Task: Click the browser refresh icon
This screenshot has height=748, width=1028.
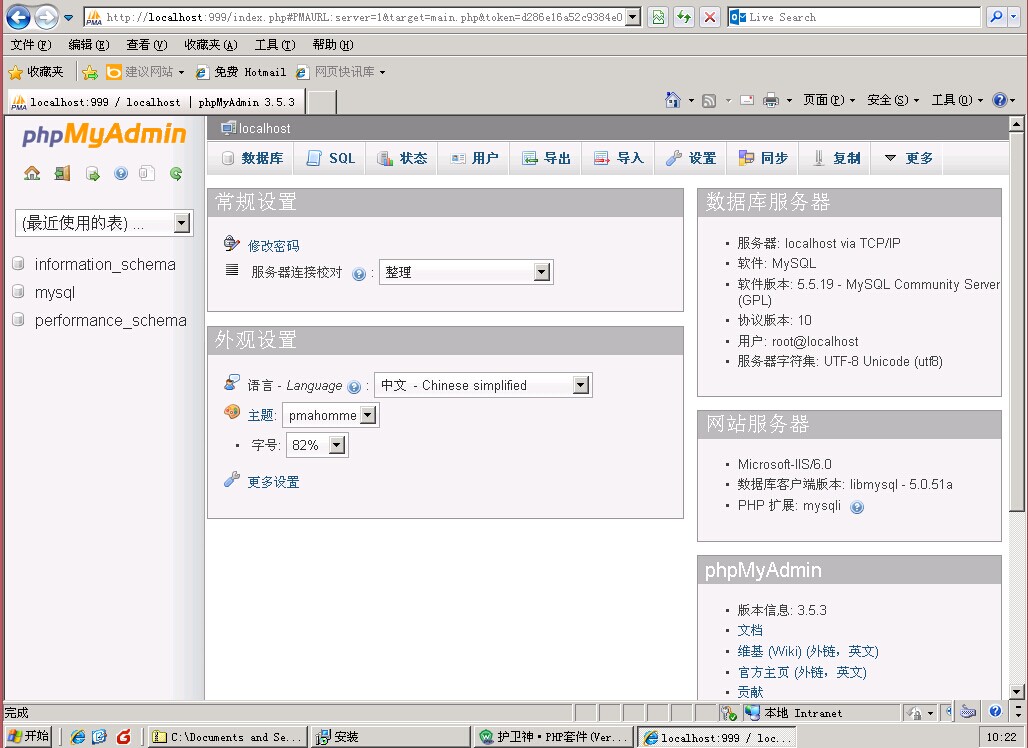Action: 684,17
